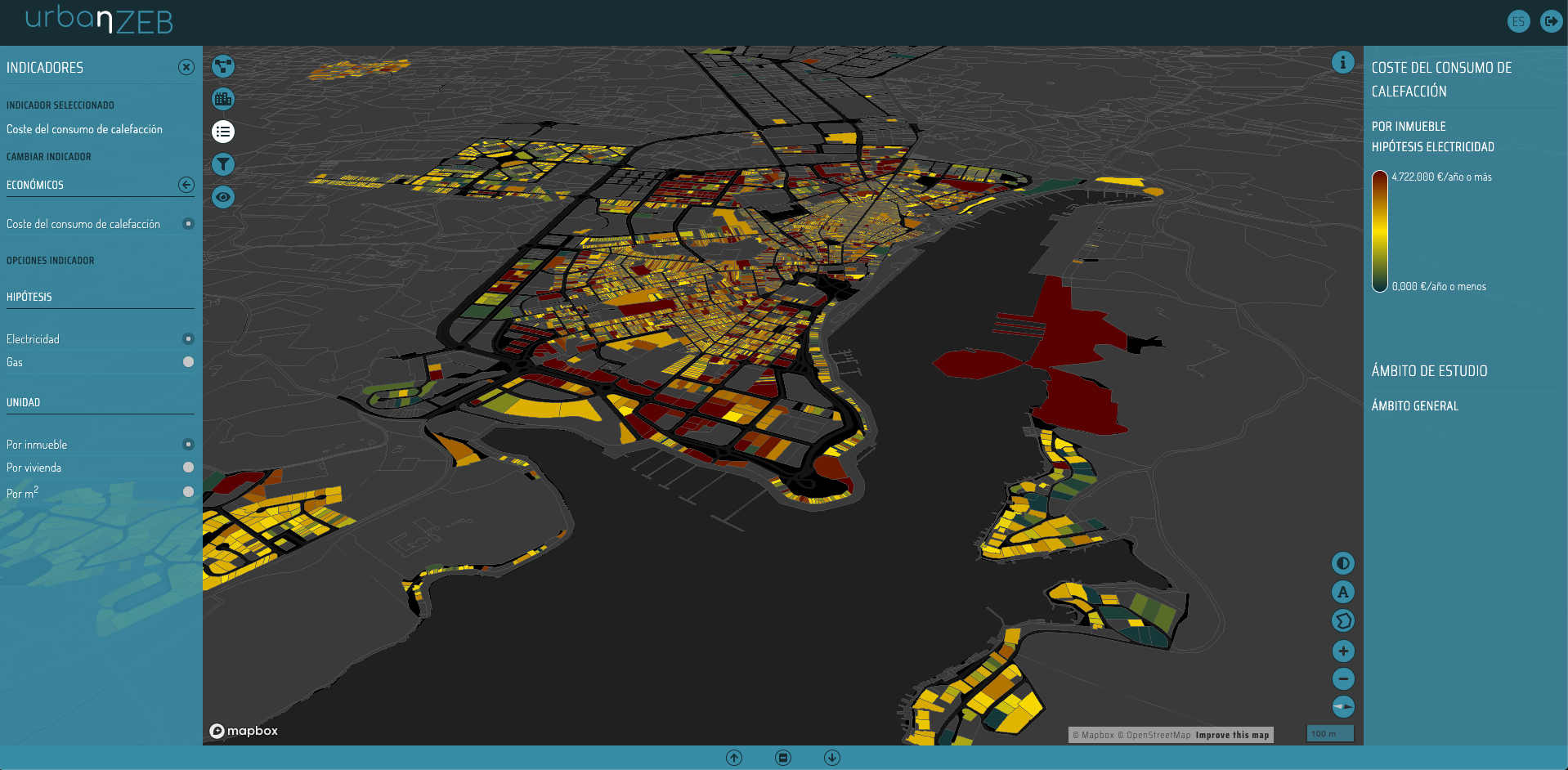Select Coste del consumo de calefacción radio
This screenshot has width=1568, height=770.
(188, 224)
